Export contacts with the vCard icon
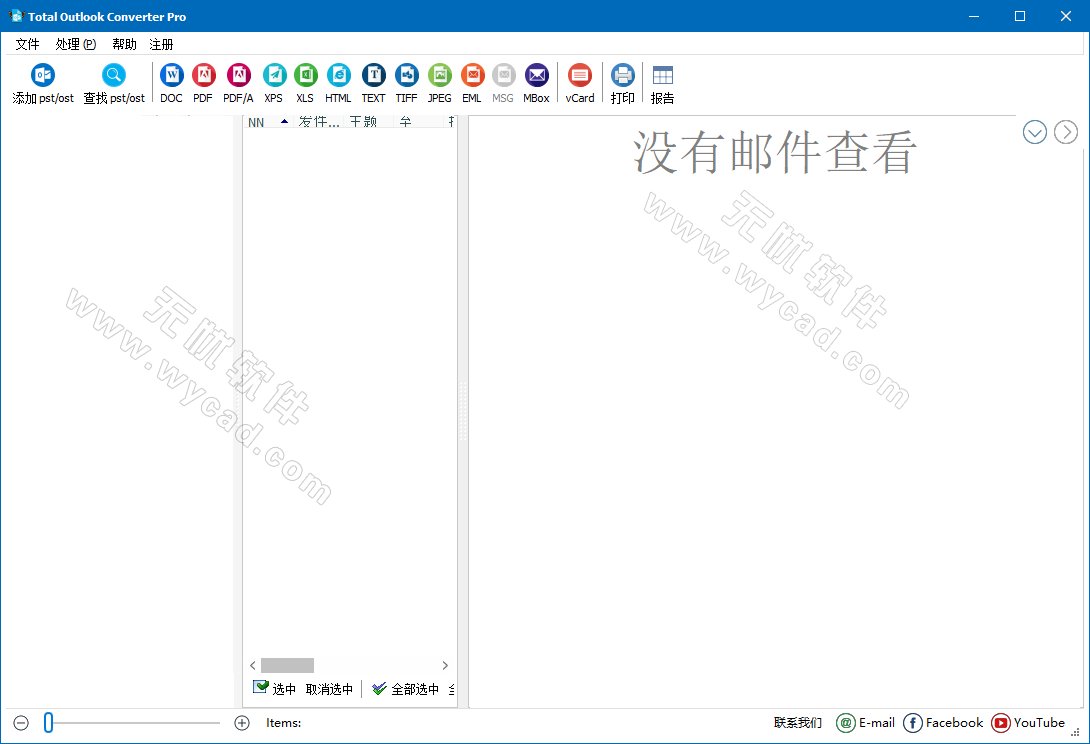 pyautogui.click(x=580, y=76)
